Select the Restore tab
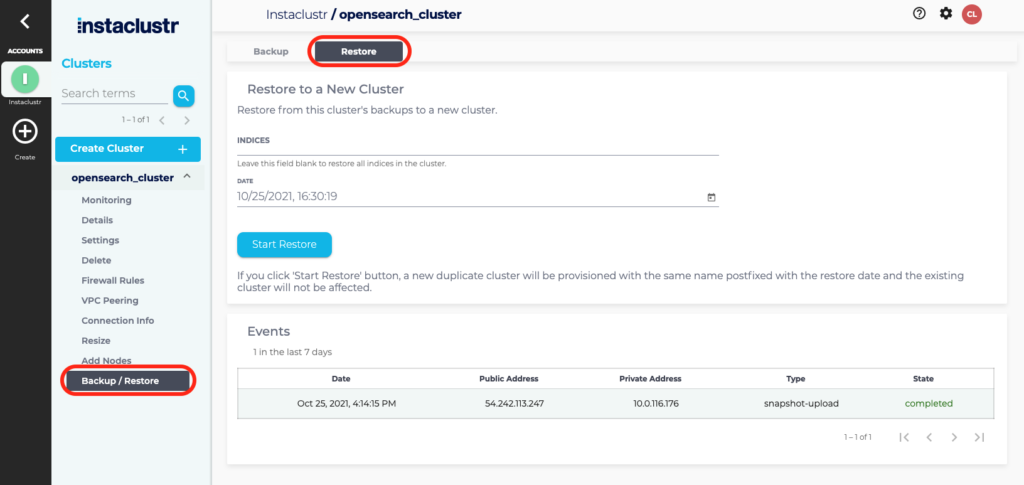 pyautogui.click(x=358, y=51)
